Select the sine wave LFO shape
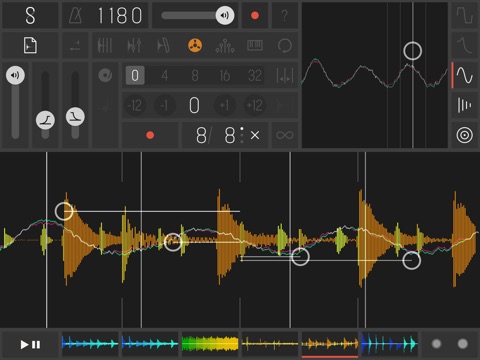Image resolution: width=480 pixels, height=360 pixels. [x=465, y=75]
